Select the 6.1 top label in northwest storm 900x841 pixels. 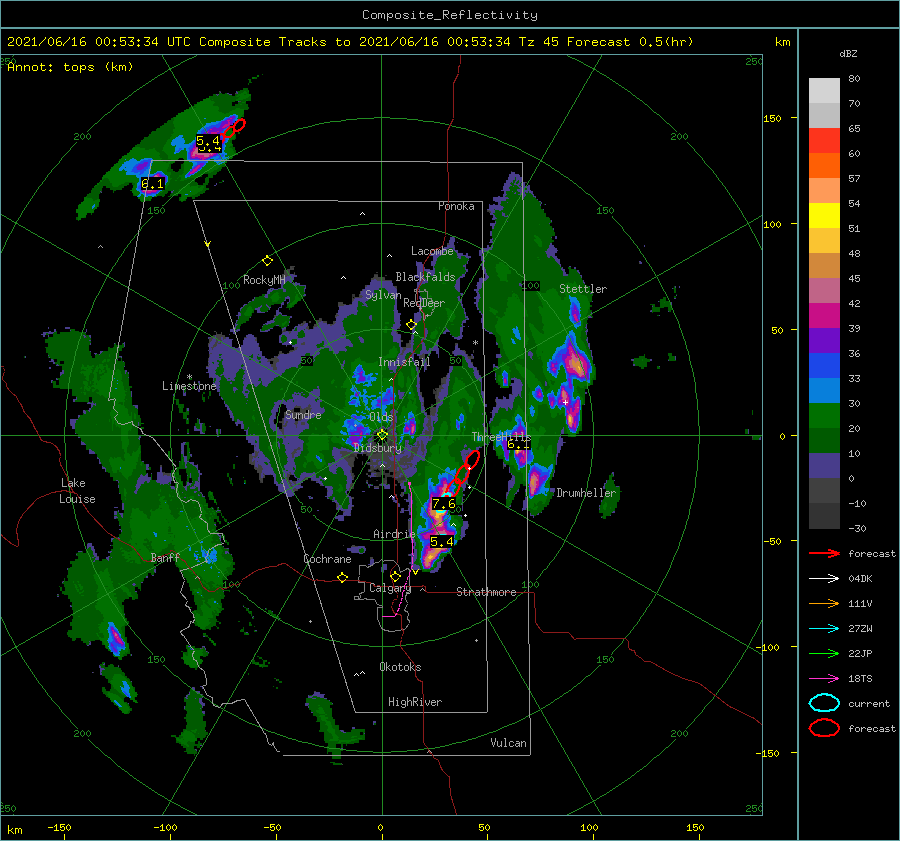[x=153, y=184]
